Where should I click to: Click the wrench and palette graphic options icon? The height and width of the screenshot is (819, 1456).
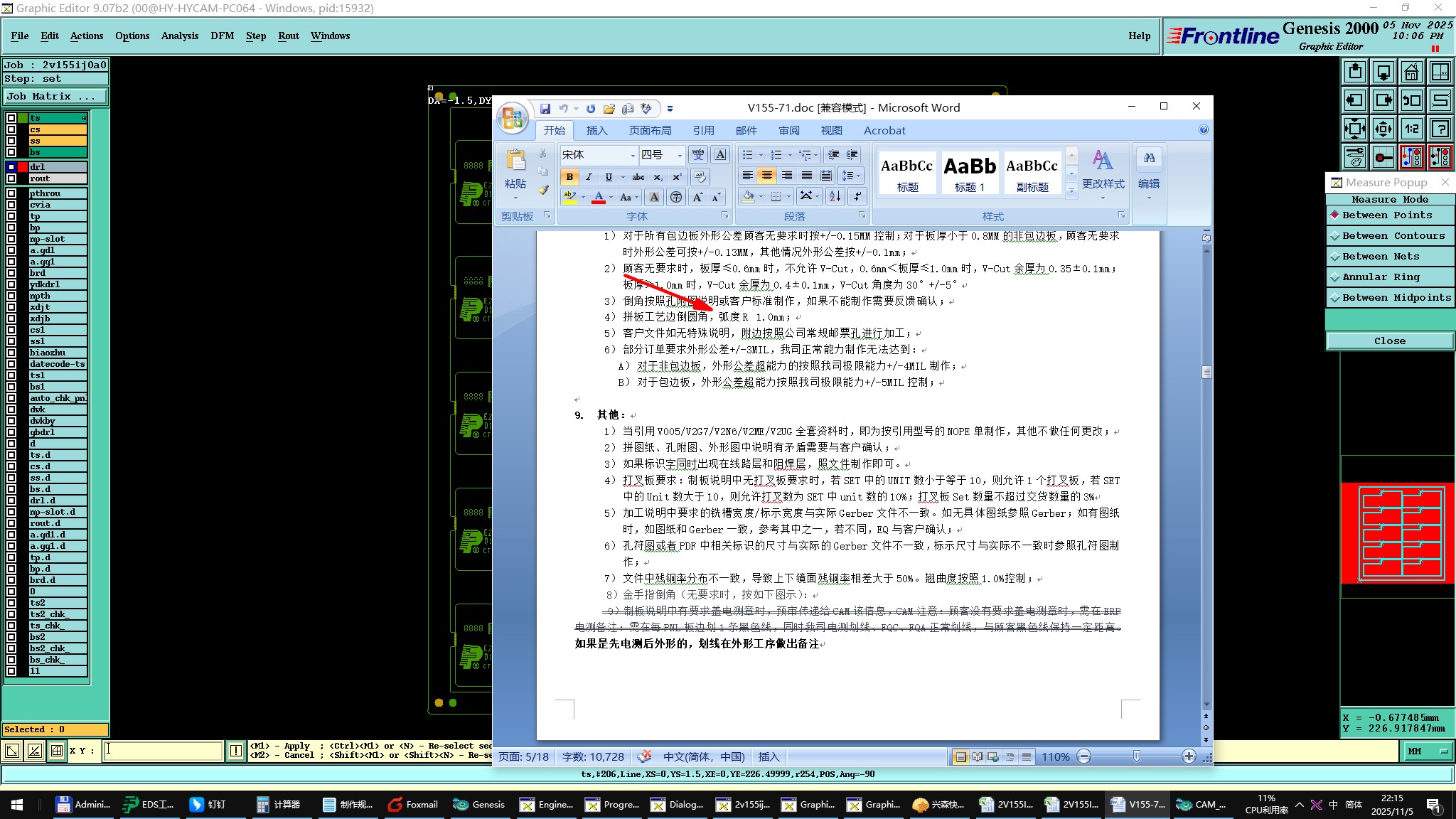(x=1355, y=157)
